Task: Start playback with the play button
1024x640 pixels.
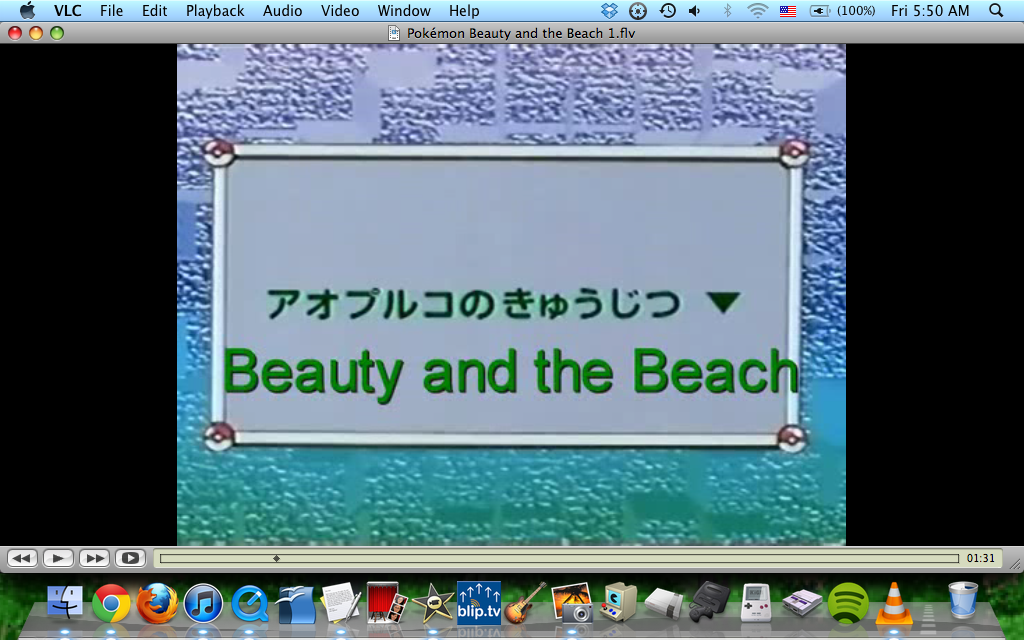Action: pos(58,558)
